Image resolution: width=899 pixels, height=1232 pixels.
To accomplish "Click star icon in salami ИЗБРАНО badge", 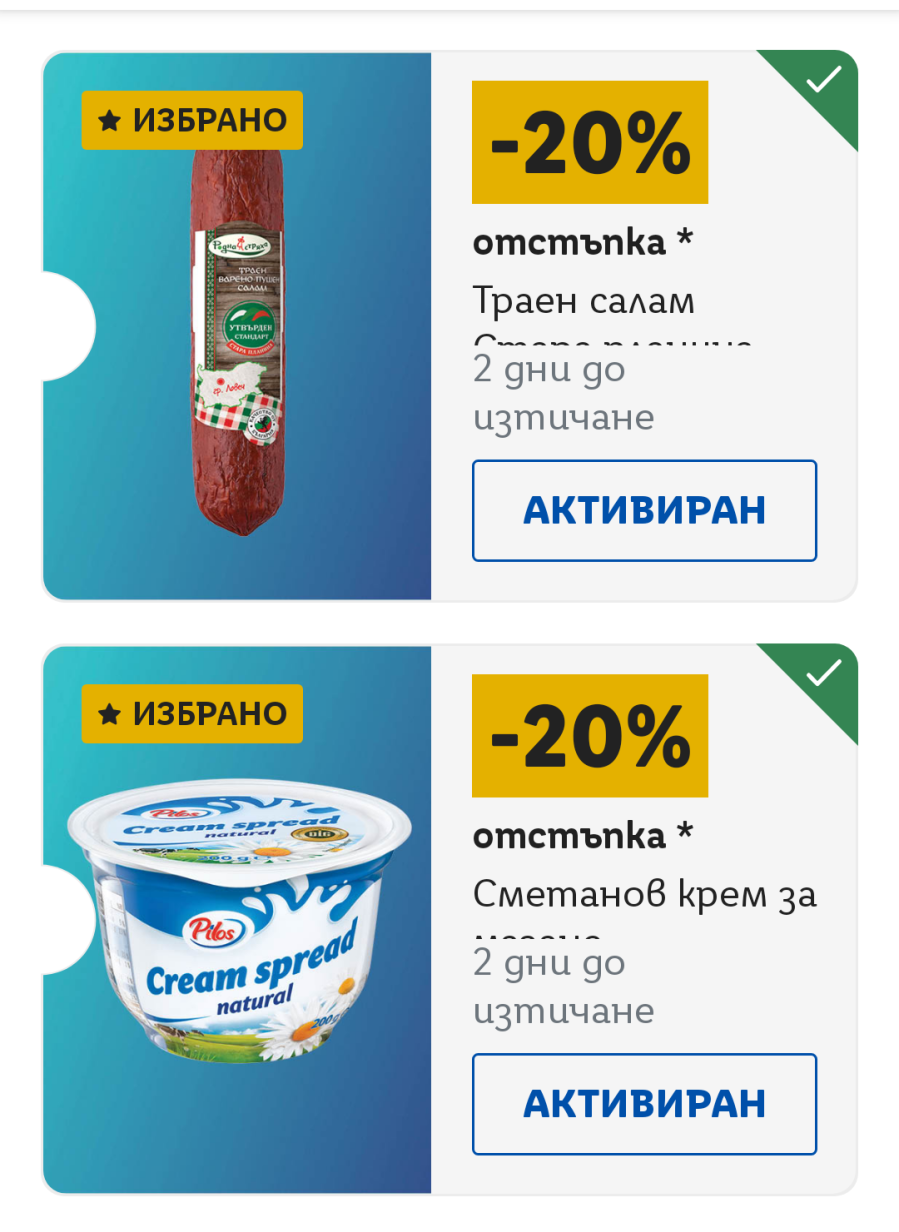I will 110,121.
